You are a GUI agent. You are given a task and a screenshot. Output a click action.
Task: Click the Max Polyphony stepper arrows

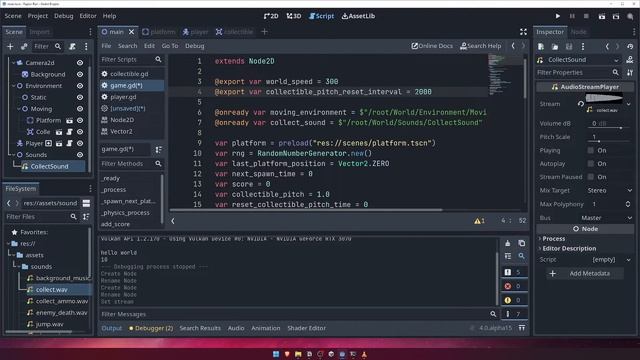[x=628, y=204]
